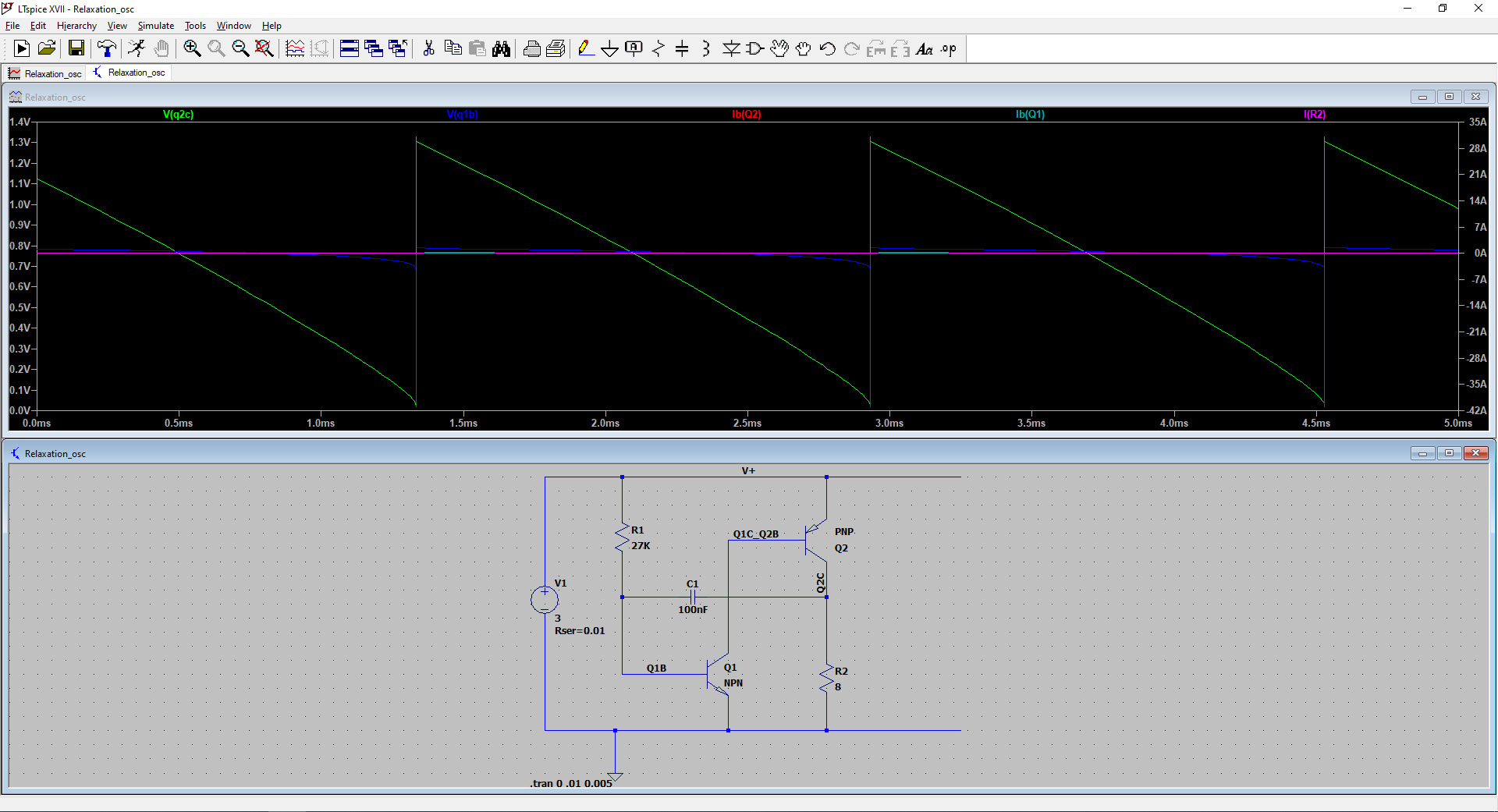Open the Simulate menu
The height and width of the screenshot is (812, 1498).
[156, 26]
